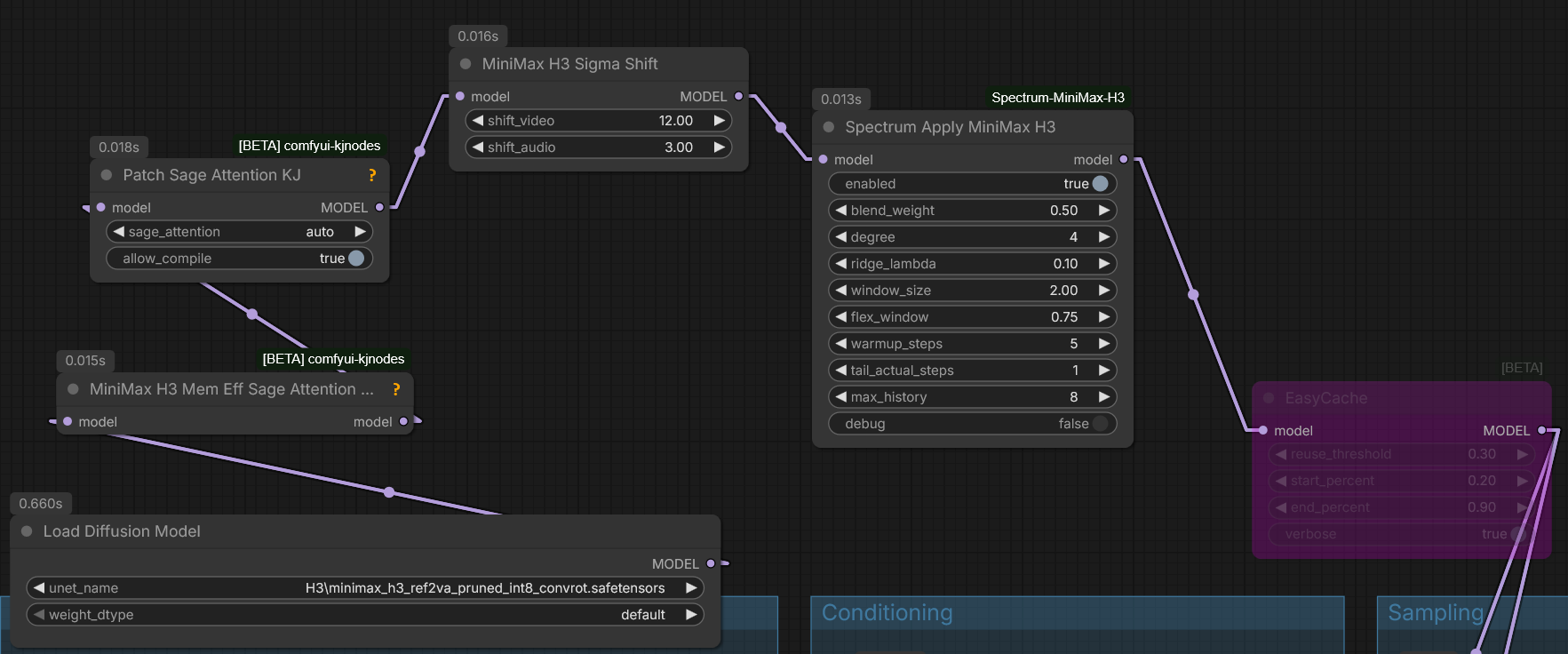Click link midpoint between Patch Sage and Sigma Shift
The image size is (1568, 654).
tap(419, 152)
